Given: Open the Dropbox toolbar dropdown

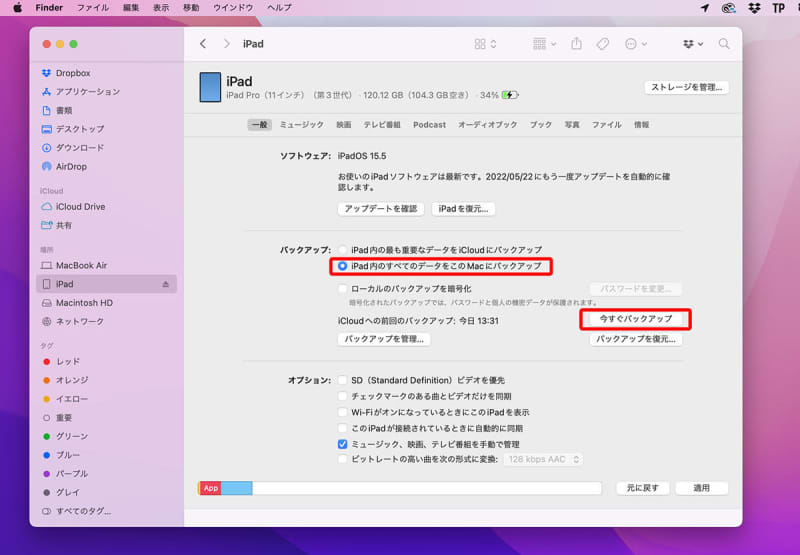Looking at the screenshot, I should pos(693,44).
